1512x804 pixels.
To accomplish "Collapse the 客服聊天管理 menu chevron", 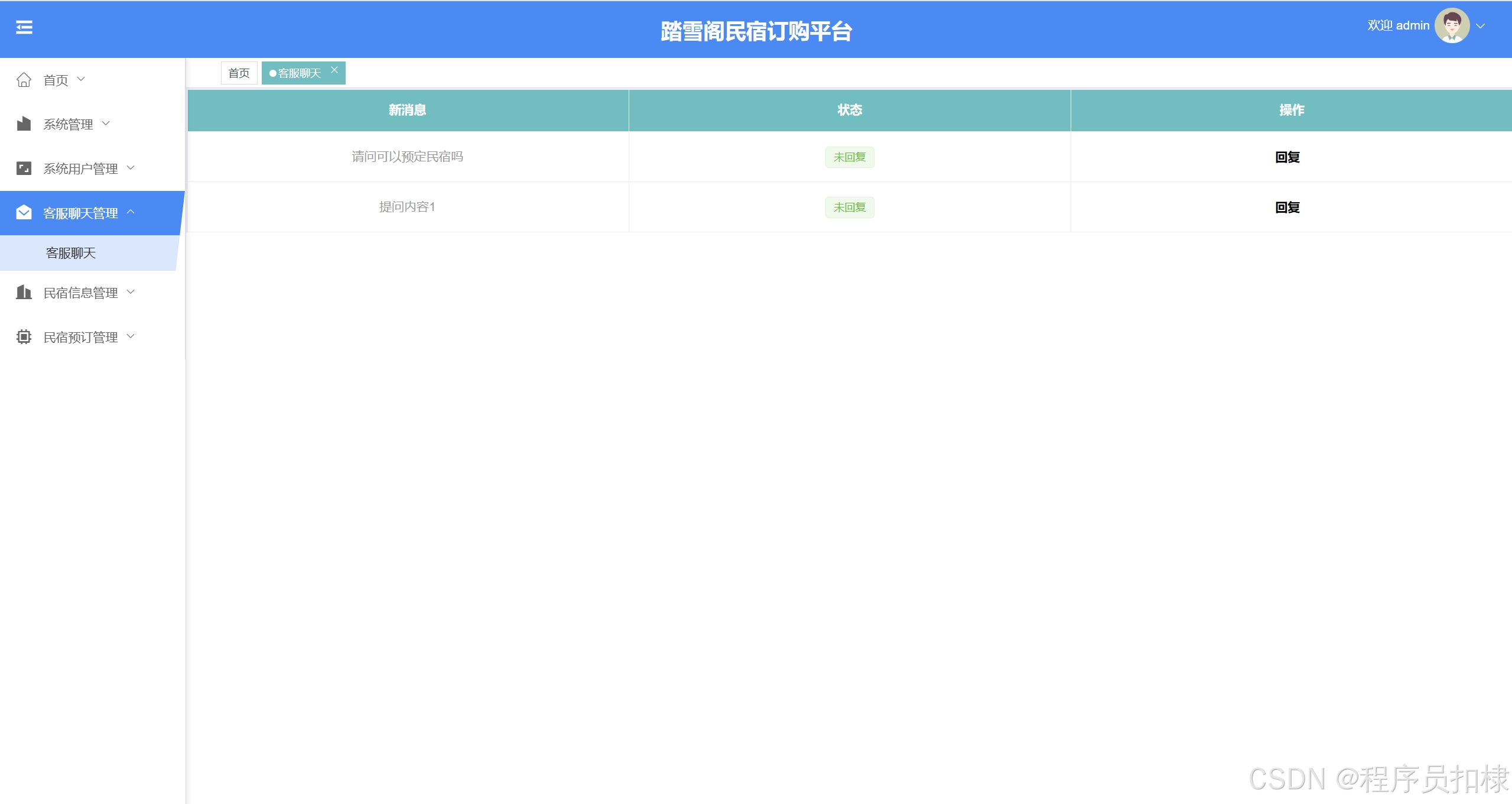I will click(x=131, y=212).
